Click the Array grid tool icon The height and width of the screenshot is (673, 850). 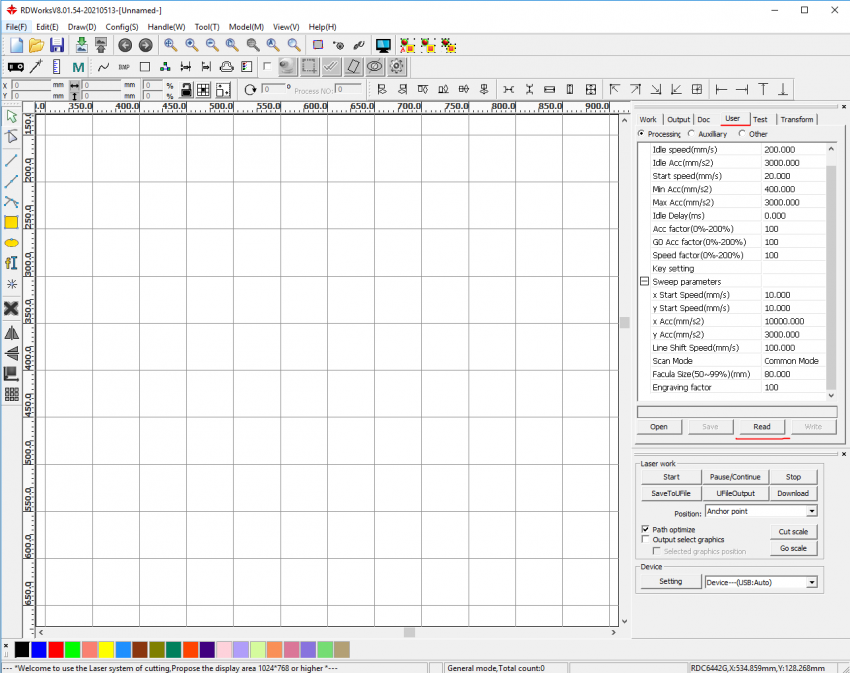[x=12, y=394]
